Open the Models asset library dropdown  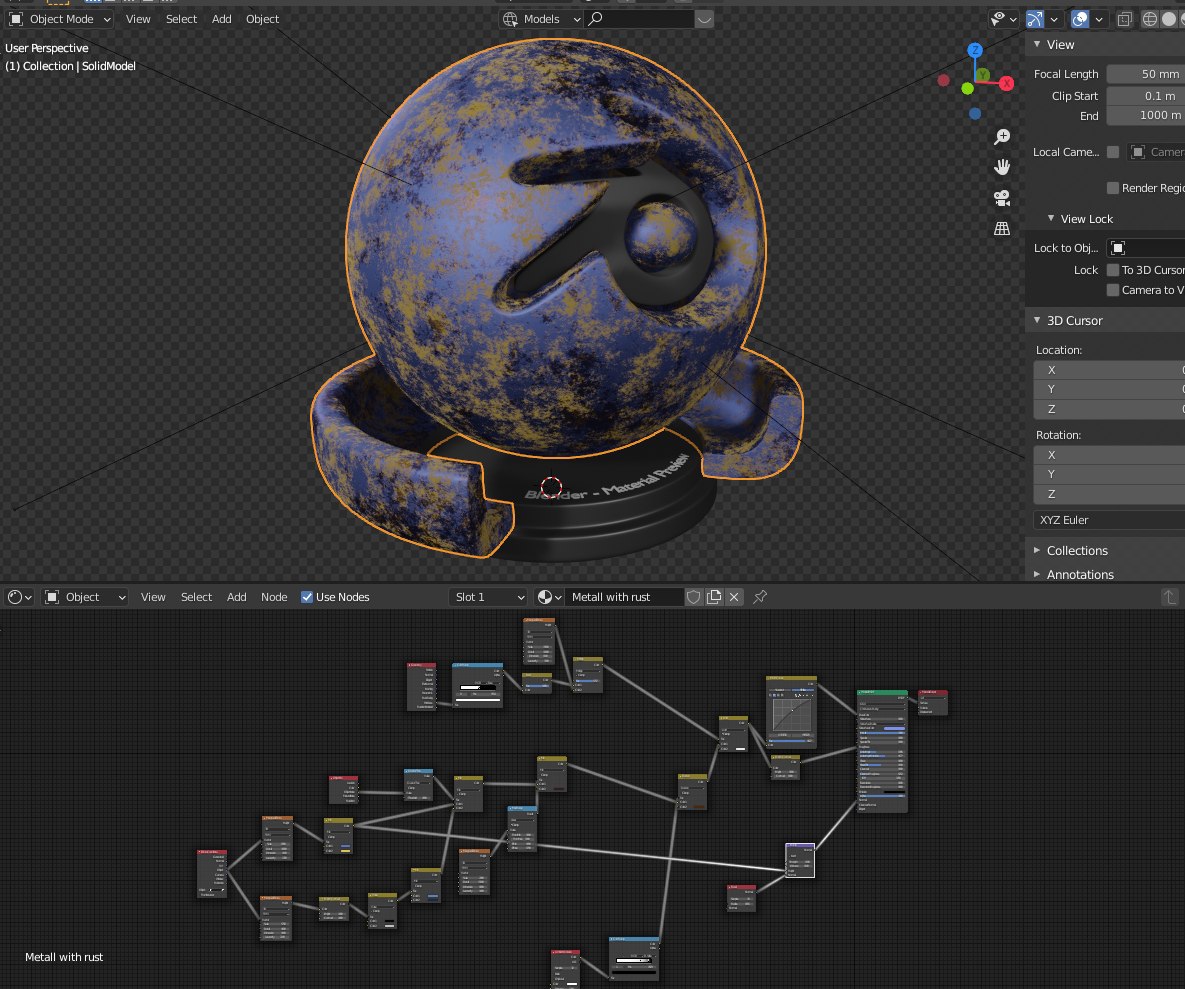pos(541,19)
